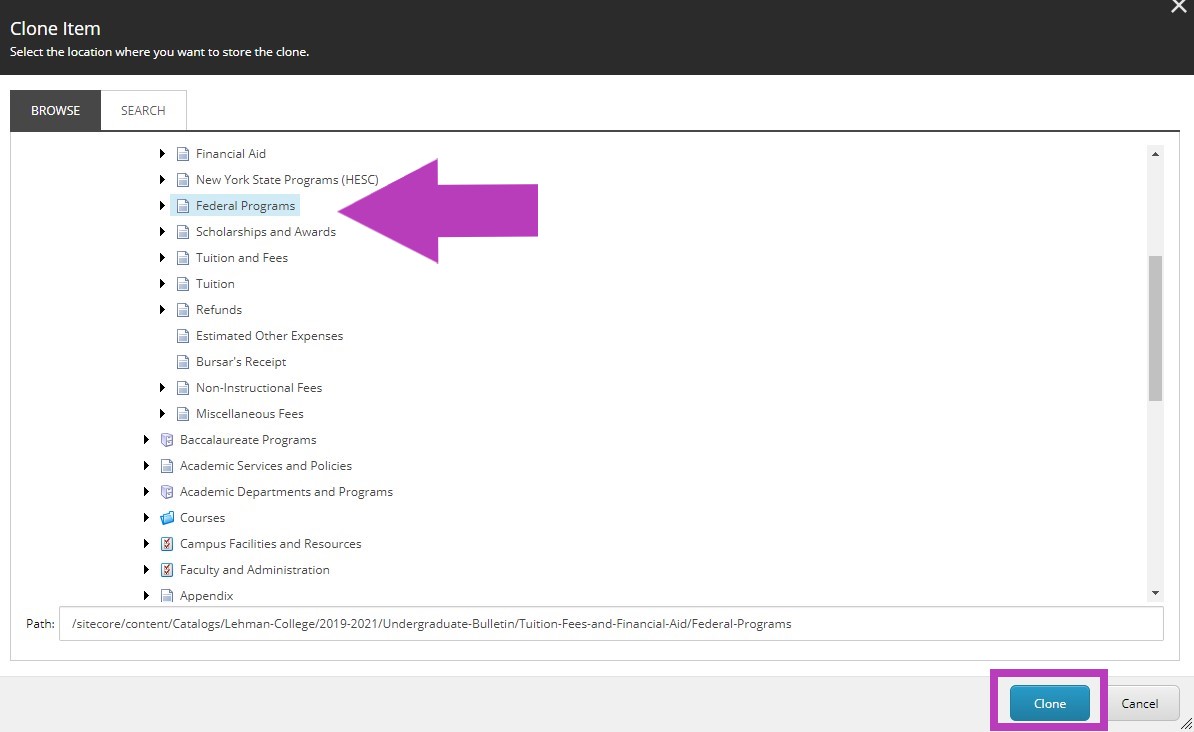1194x732 pixels.
Task: Select the Non-Instructional Fees label
Action: point(259,388)
